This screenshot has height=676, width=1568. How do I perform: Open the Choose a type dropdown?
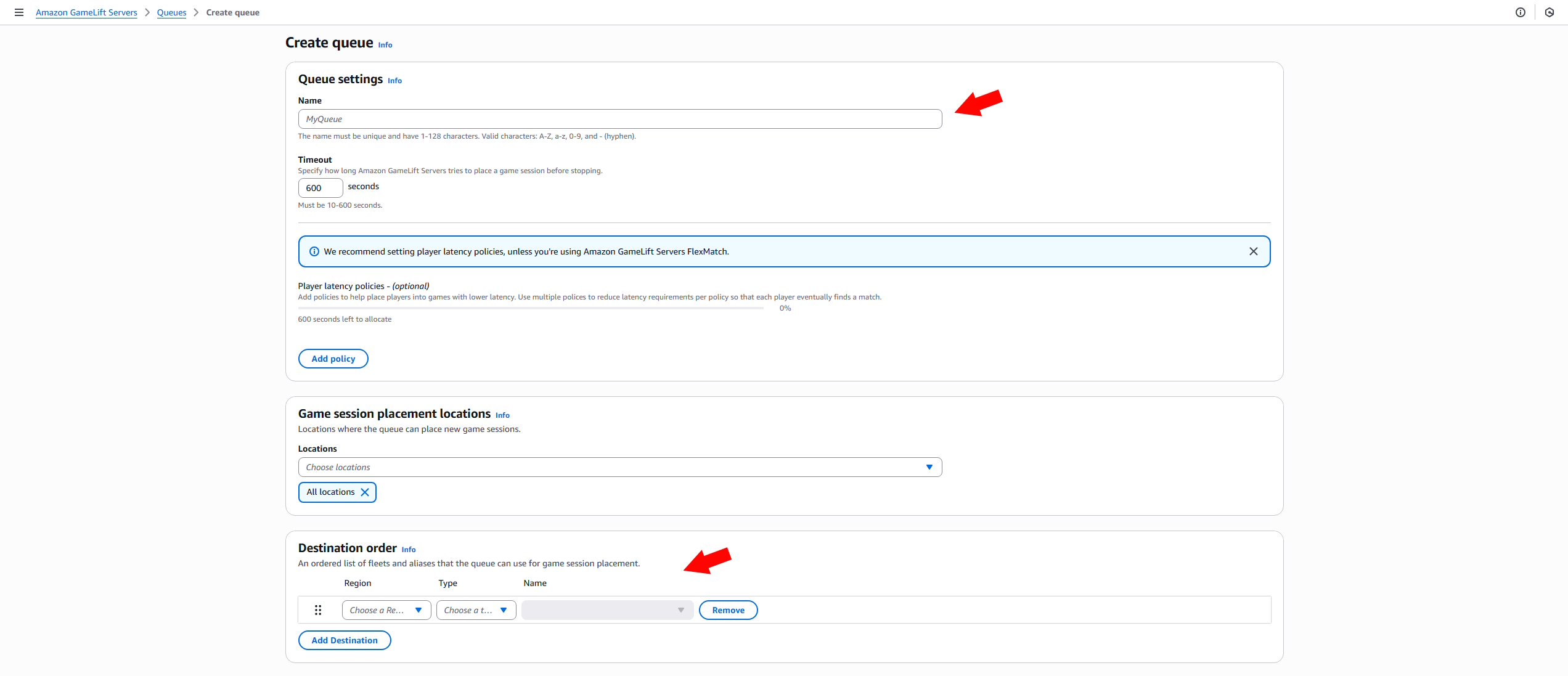(x=476, y=610)
